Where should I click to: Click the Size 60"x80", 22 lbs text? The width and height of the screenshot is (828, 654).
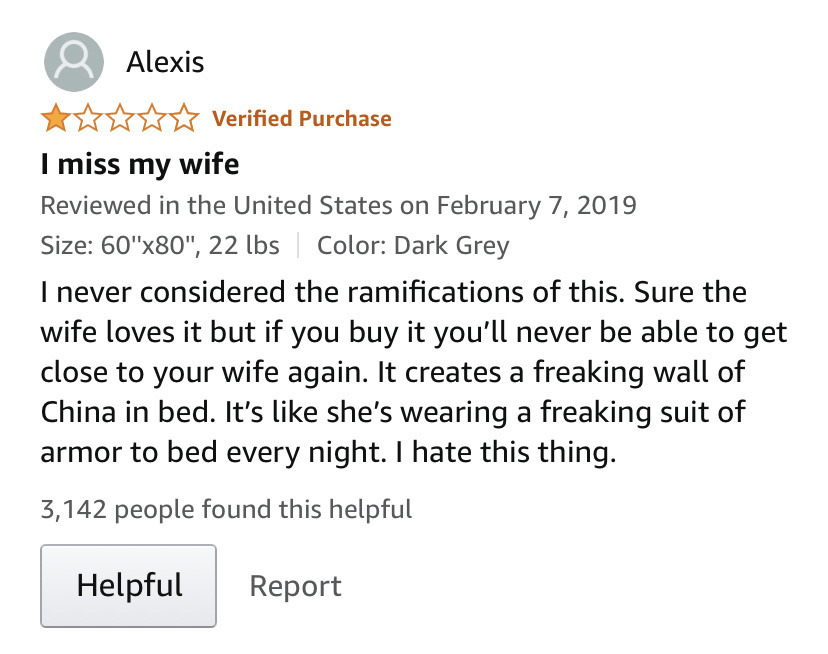(x=159, y=245)
